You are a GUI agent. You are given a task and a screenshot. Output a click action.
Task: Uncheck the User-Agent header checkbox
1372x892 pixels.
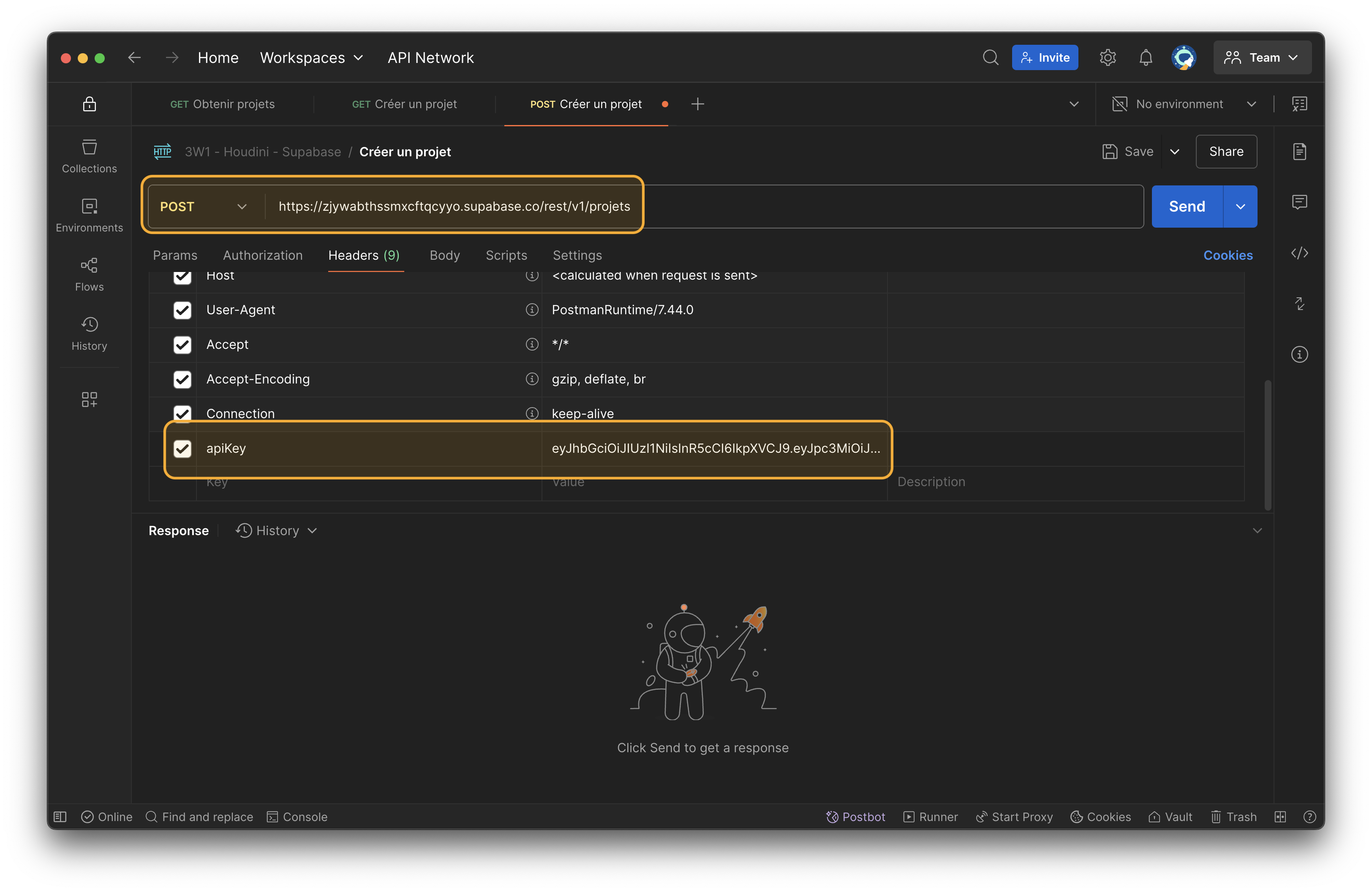coord(182,310)
